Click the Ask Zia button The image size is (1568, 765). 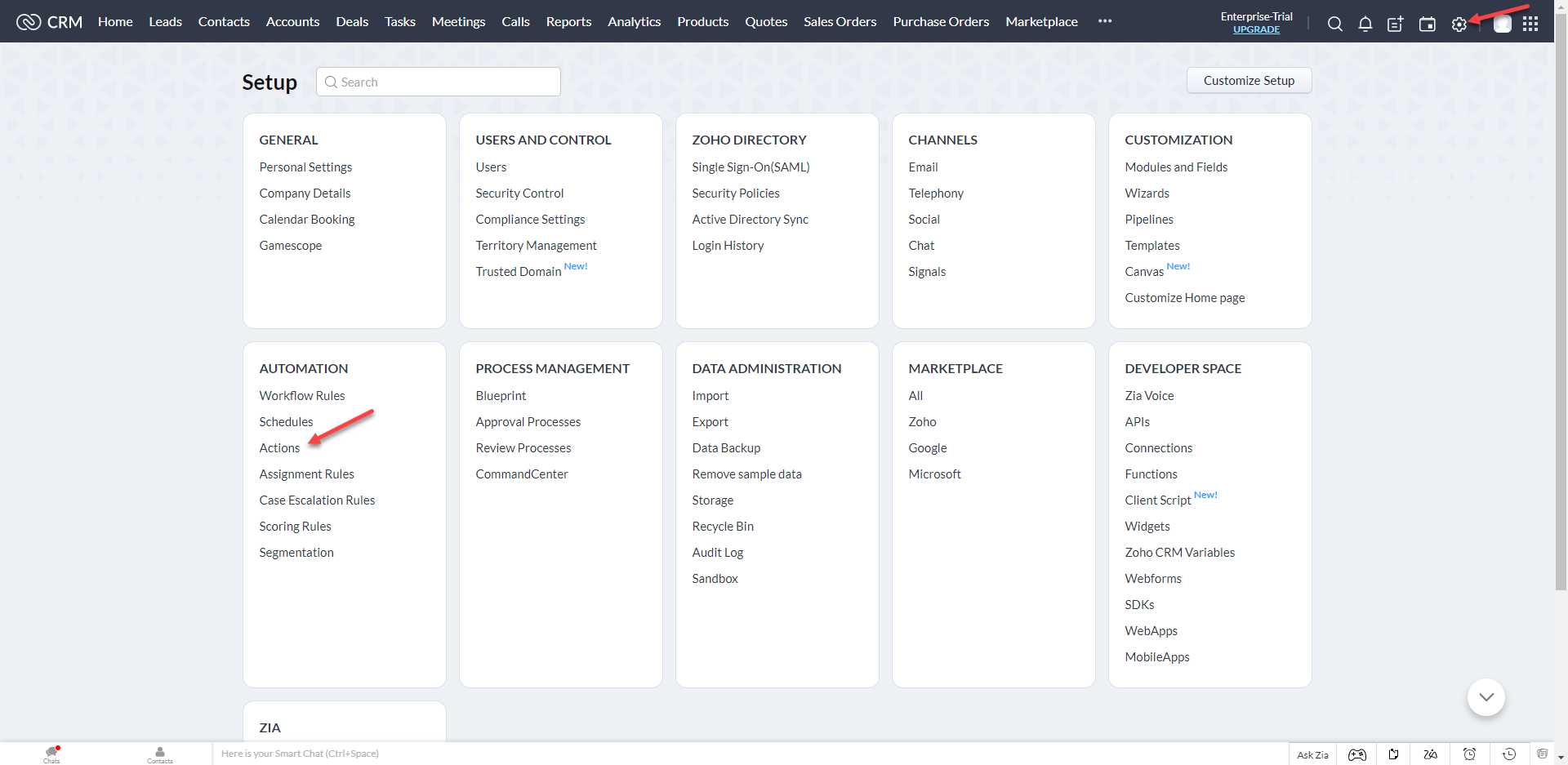tap(1312, 754)
